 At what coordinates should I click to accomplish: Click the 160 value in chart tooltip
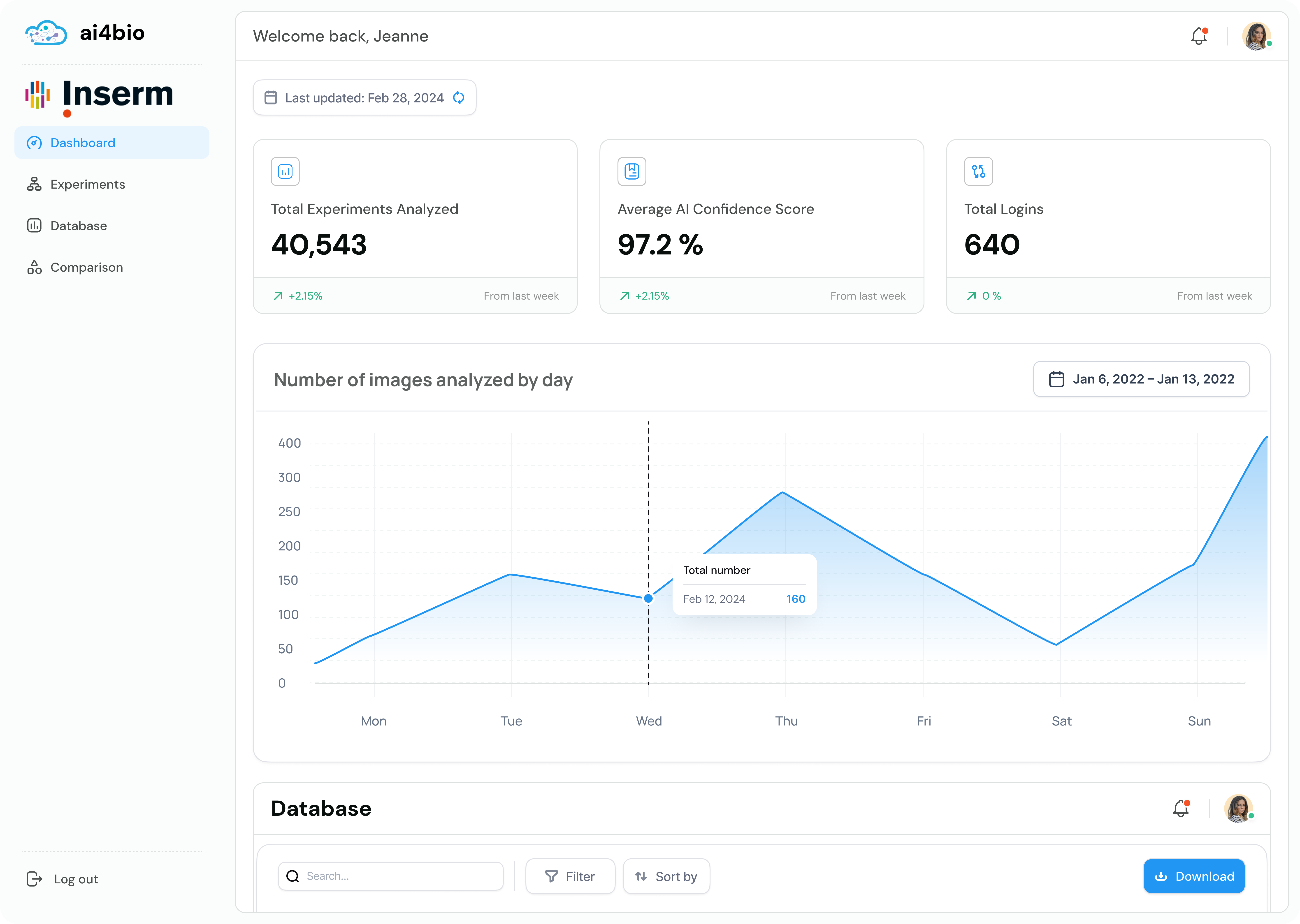[x=796, y=599]
